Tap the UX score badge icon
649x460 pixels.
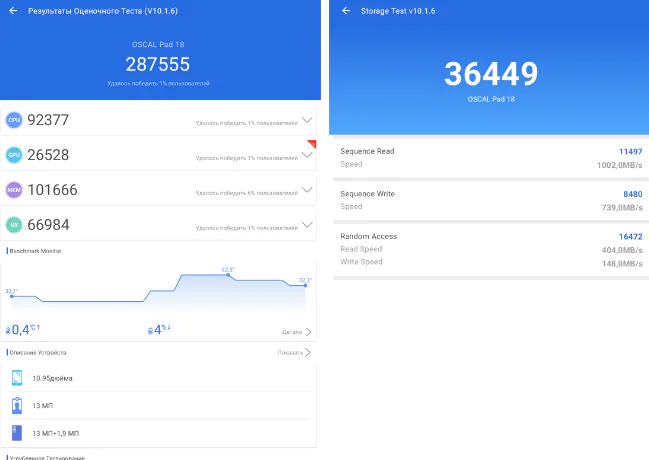[14, 225]
